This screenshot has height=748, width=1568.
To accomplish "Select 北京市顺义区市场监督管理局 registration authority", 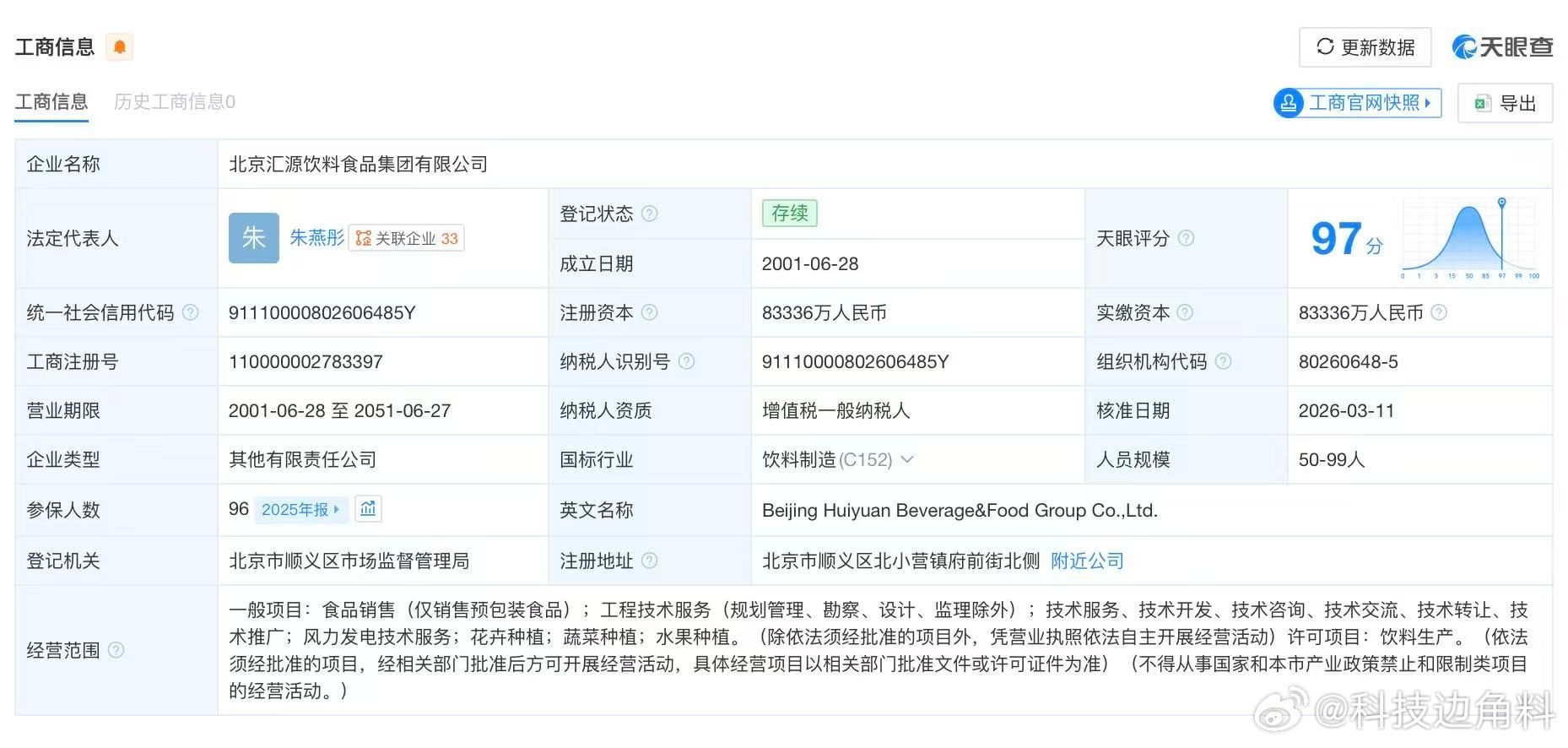I will coord(349,561).
